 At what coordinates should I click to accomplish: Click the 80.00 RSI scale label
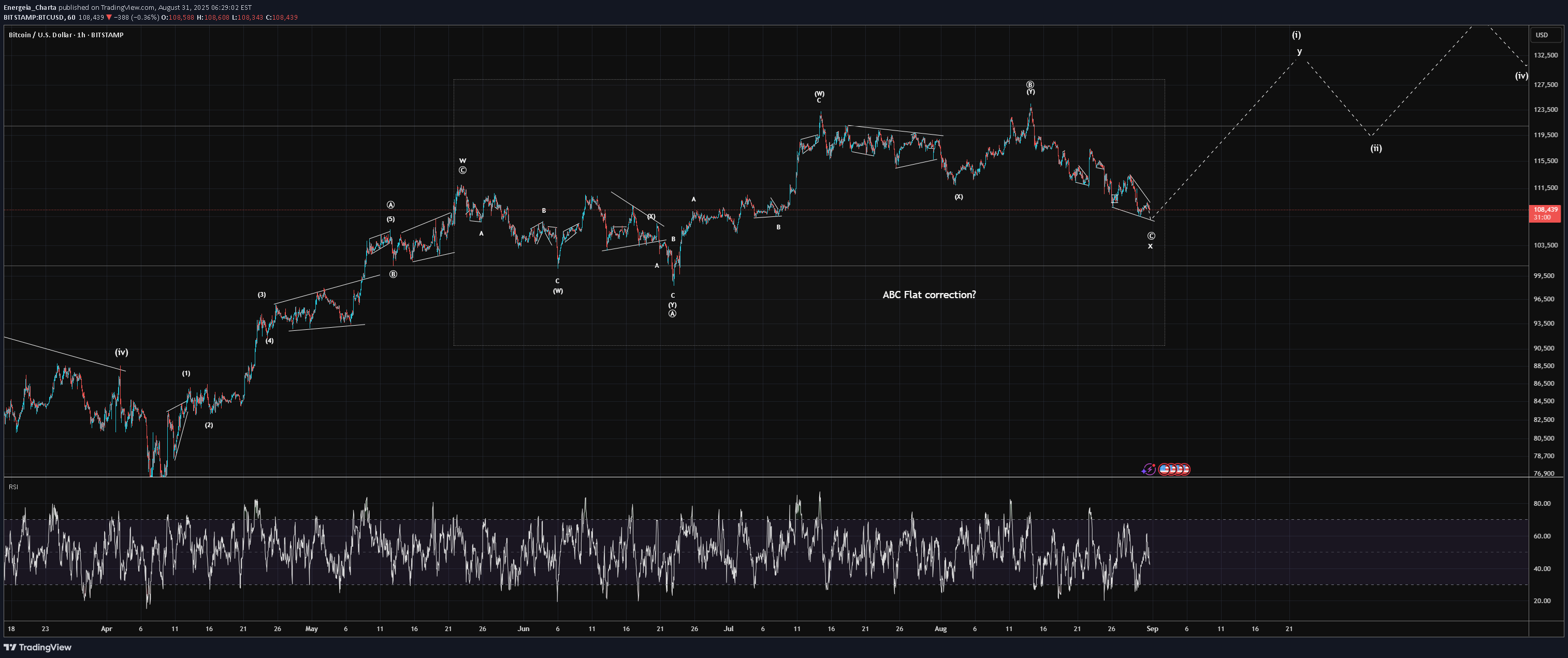coord(1542,503)
